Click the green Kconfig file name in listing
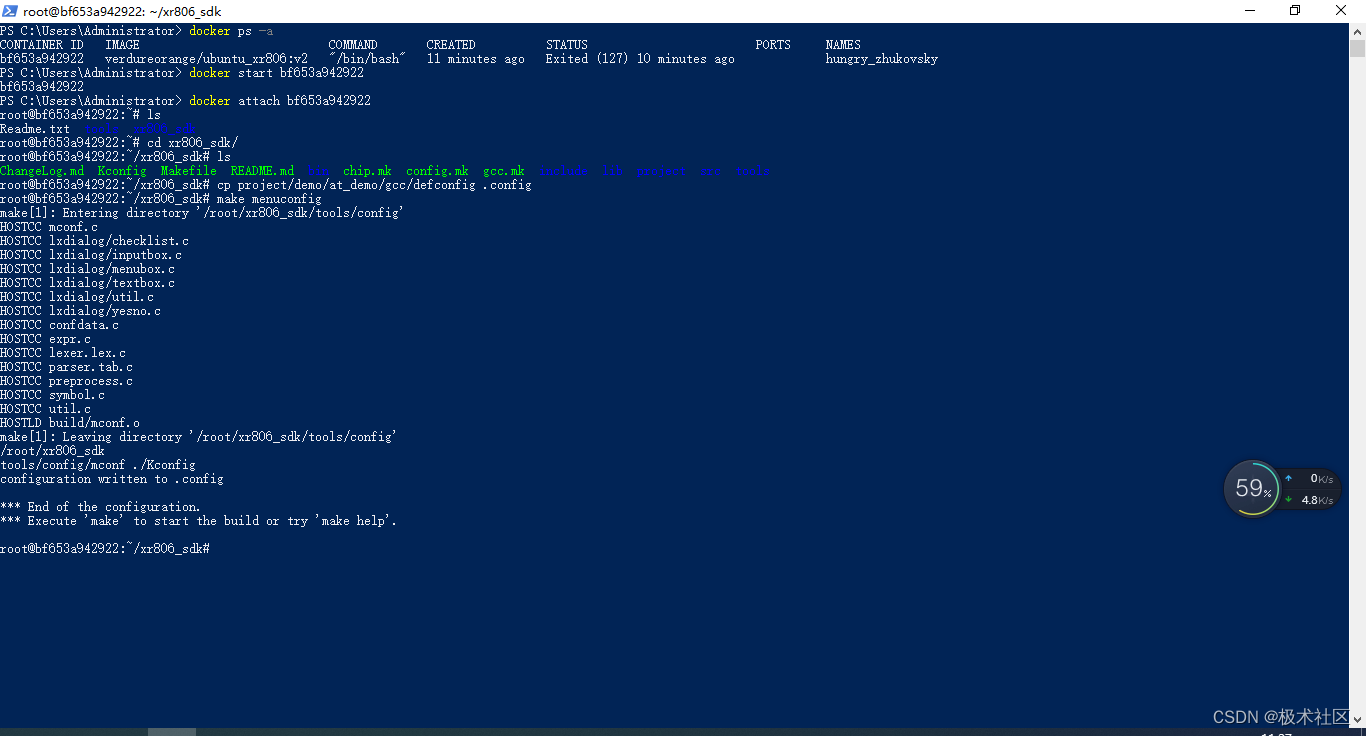This screenshot has height=736, width=1366. (122, 171)
